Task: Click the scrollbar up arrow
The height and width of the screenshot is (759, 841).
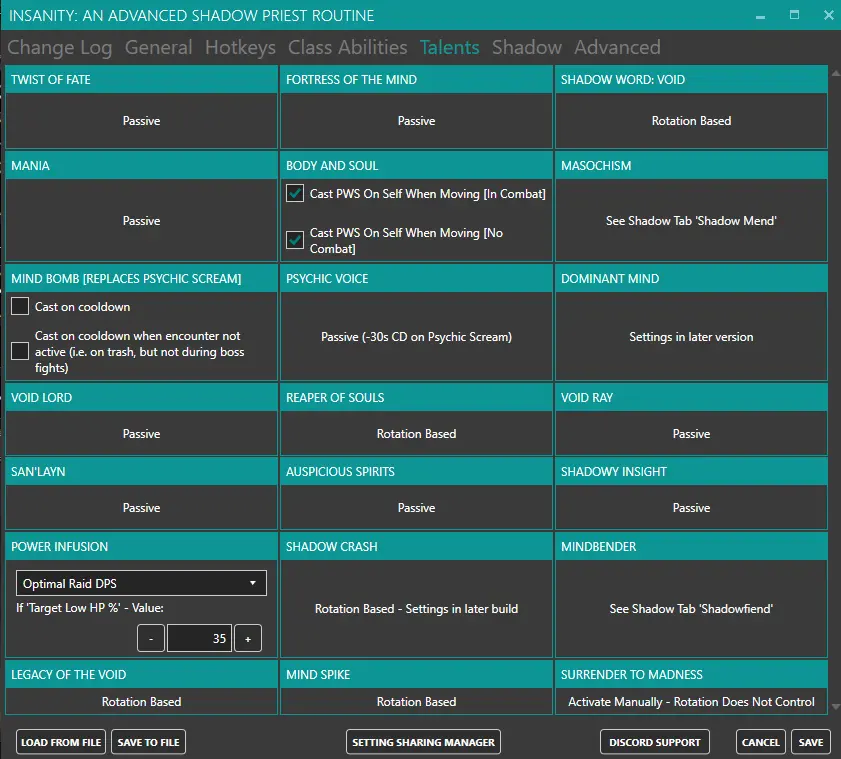Action: [x=836, y=73]
